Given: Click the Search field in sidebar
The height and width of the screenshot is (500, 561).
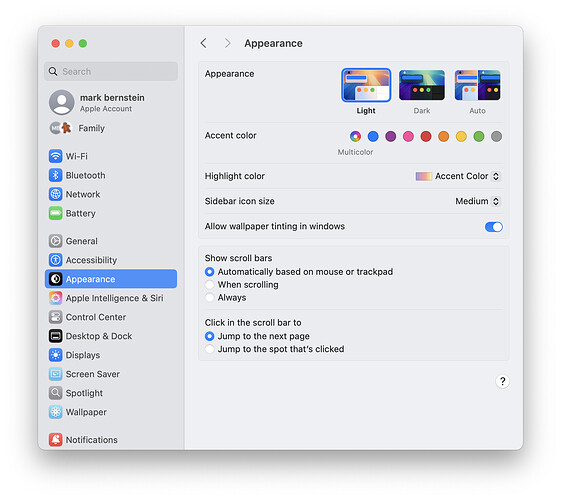Looking at the screenshot, I should [x=111, y=71].
